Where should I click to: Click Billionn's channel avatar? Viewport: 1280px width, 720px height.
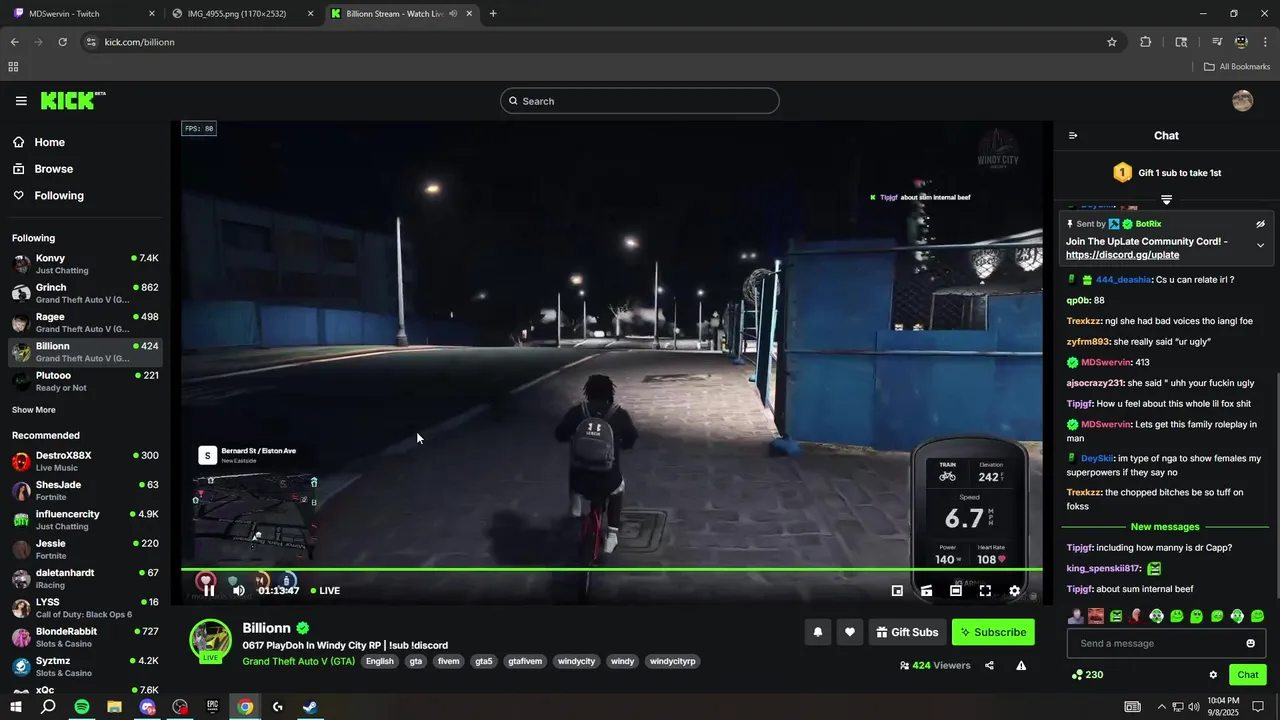[x=211, y=640]
